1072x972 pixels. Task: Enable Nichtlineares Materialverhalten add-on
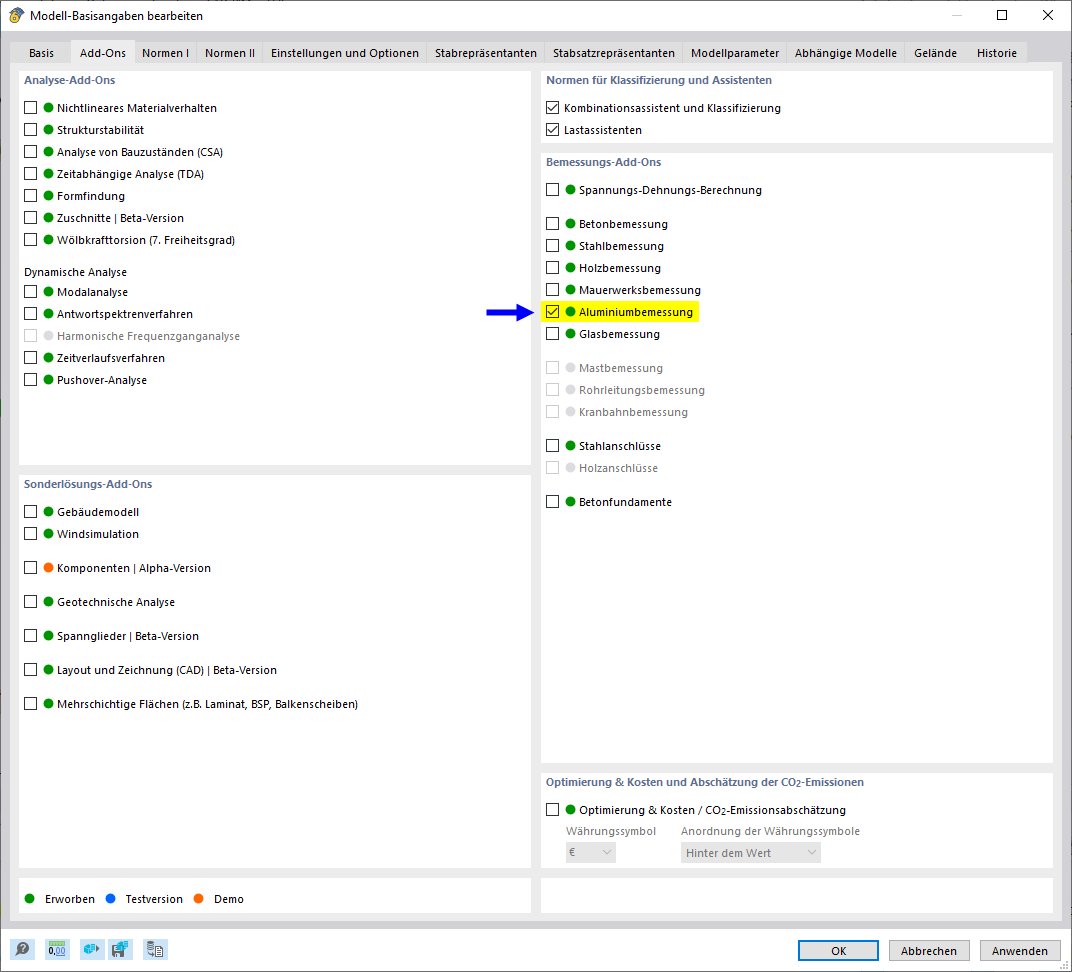pyautogui.click(x=30, y=107)
